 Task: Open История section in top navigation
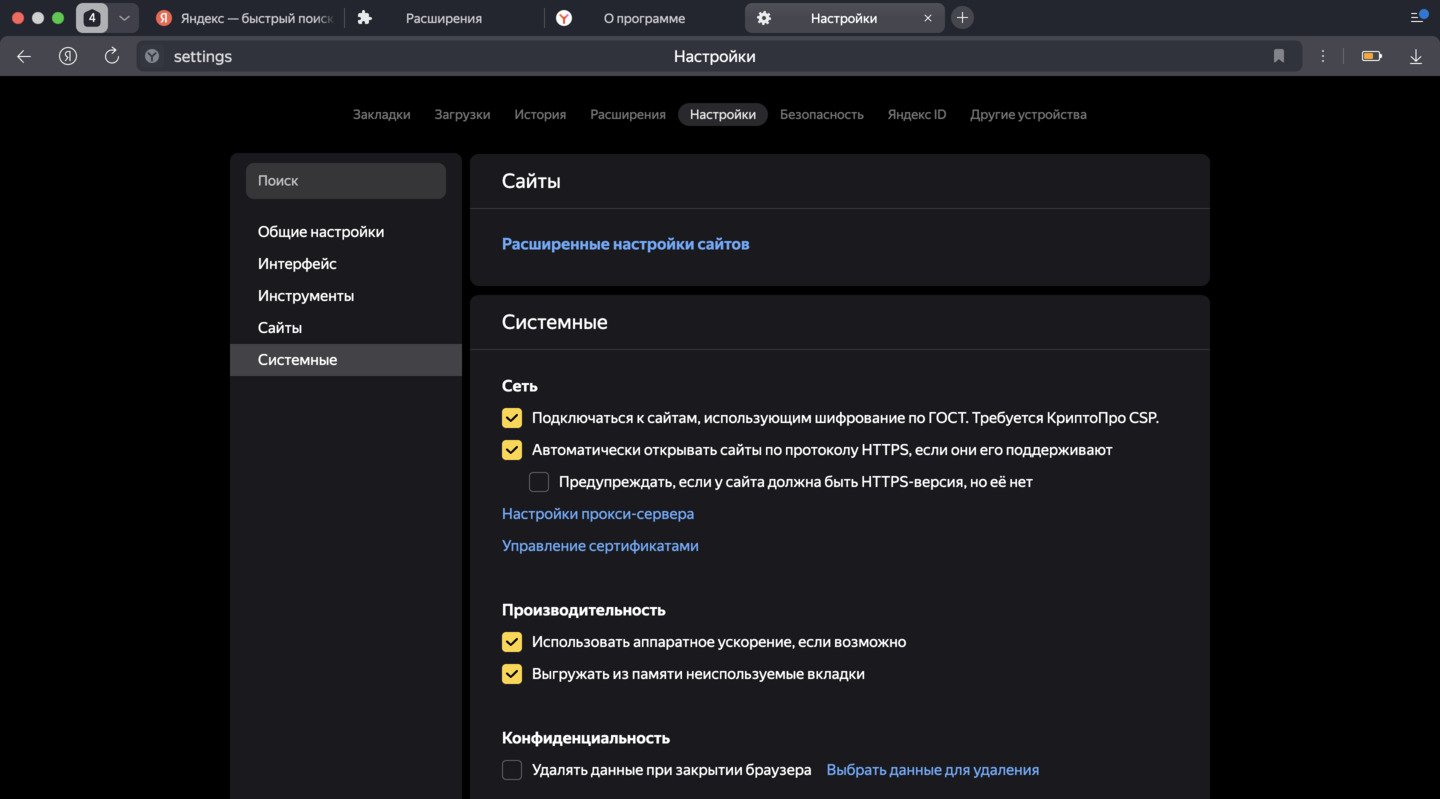tap(540, 114)
